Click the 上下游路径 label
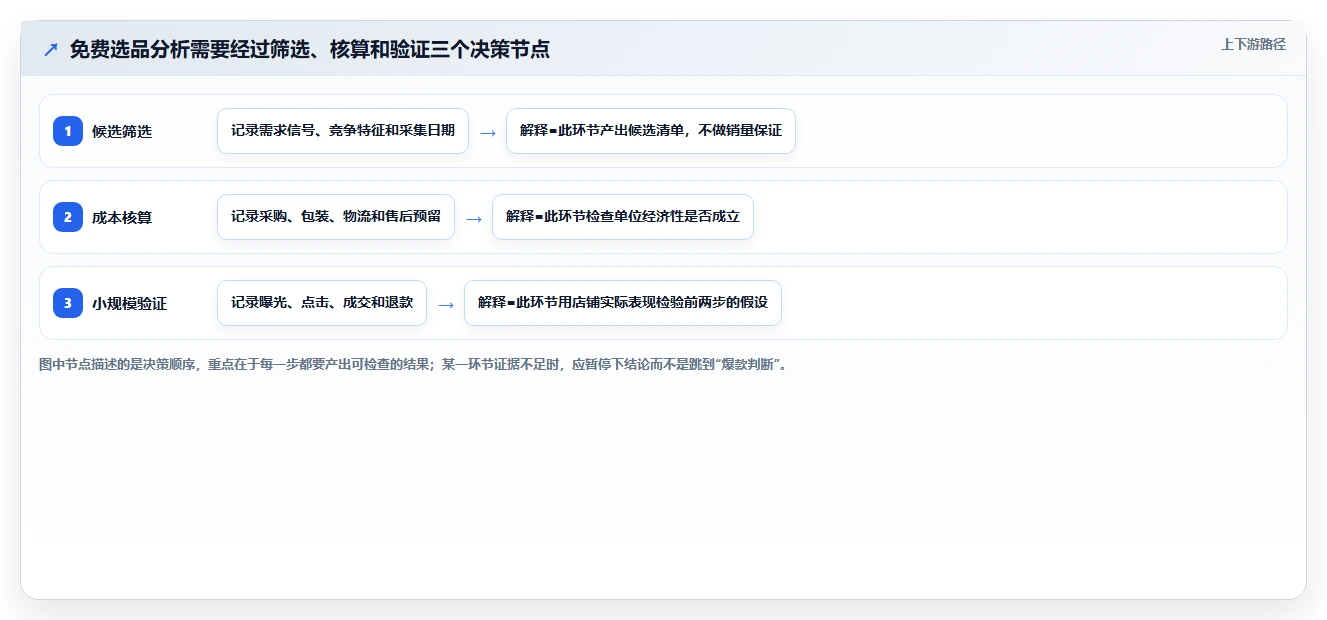The width and height of the screenshot is (1327, 620). coord(1253,44)
